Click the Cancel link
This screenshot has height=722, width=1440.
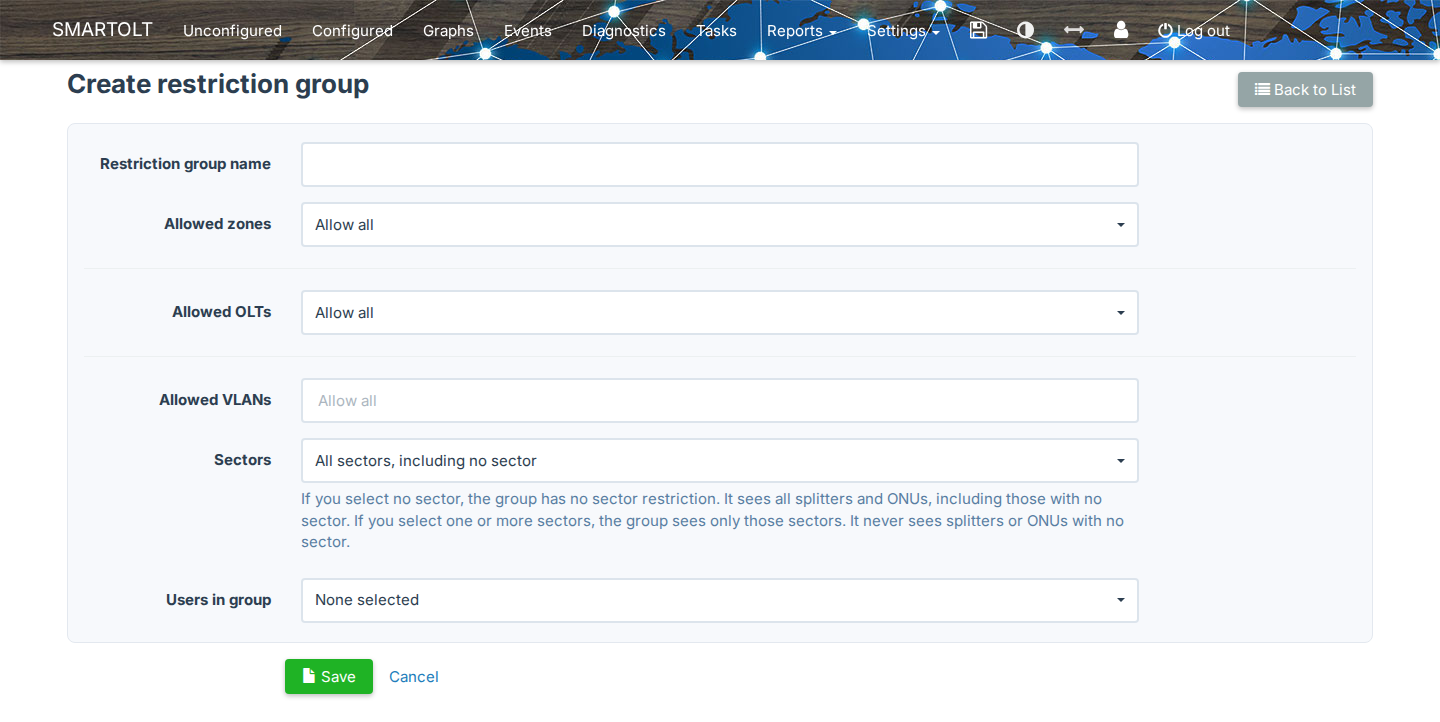[x=414, y=677]
